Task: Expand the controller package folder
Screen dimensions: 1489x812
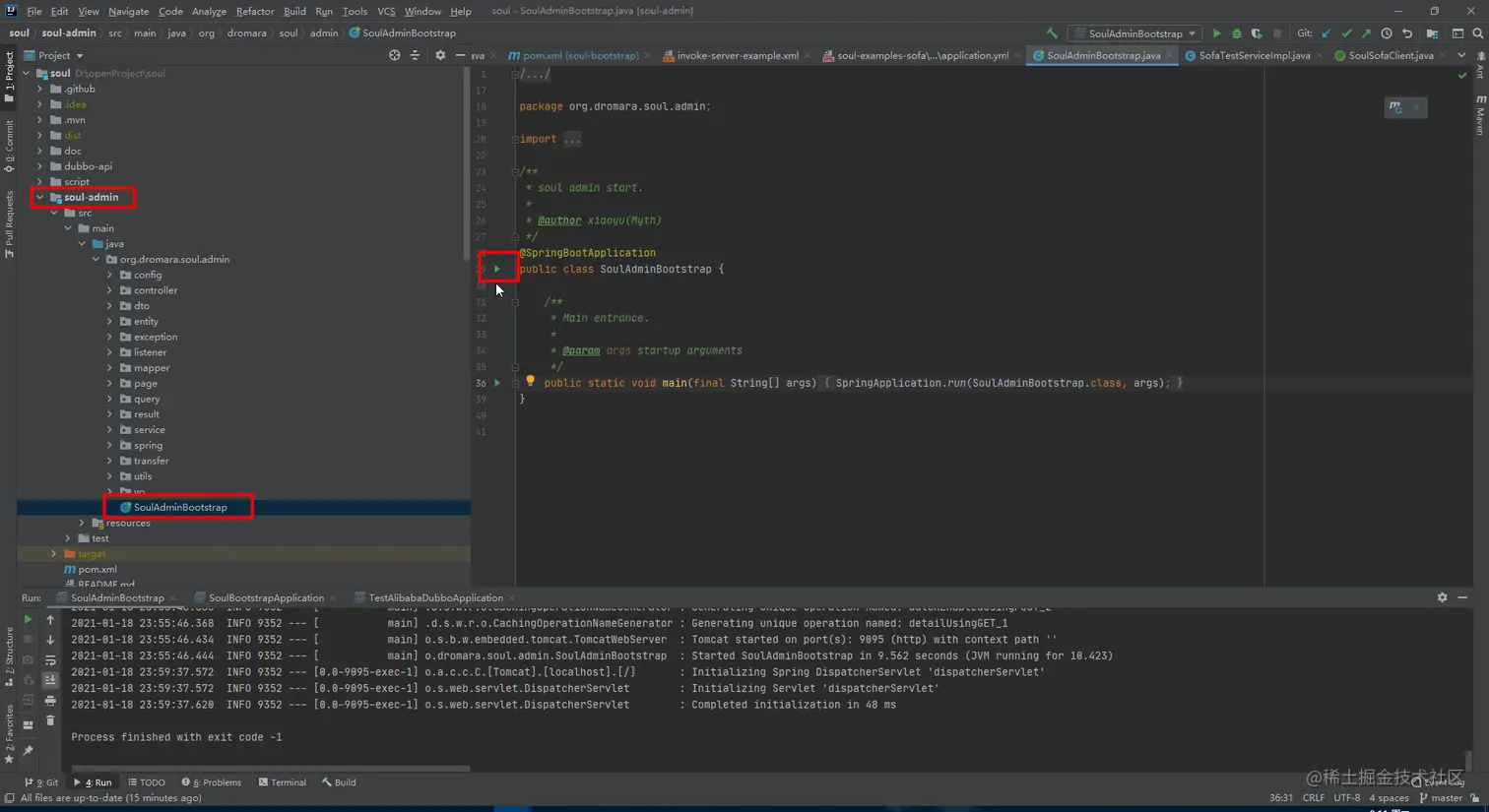Action: (x=109, y=290)
